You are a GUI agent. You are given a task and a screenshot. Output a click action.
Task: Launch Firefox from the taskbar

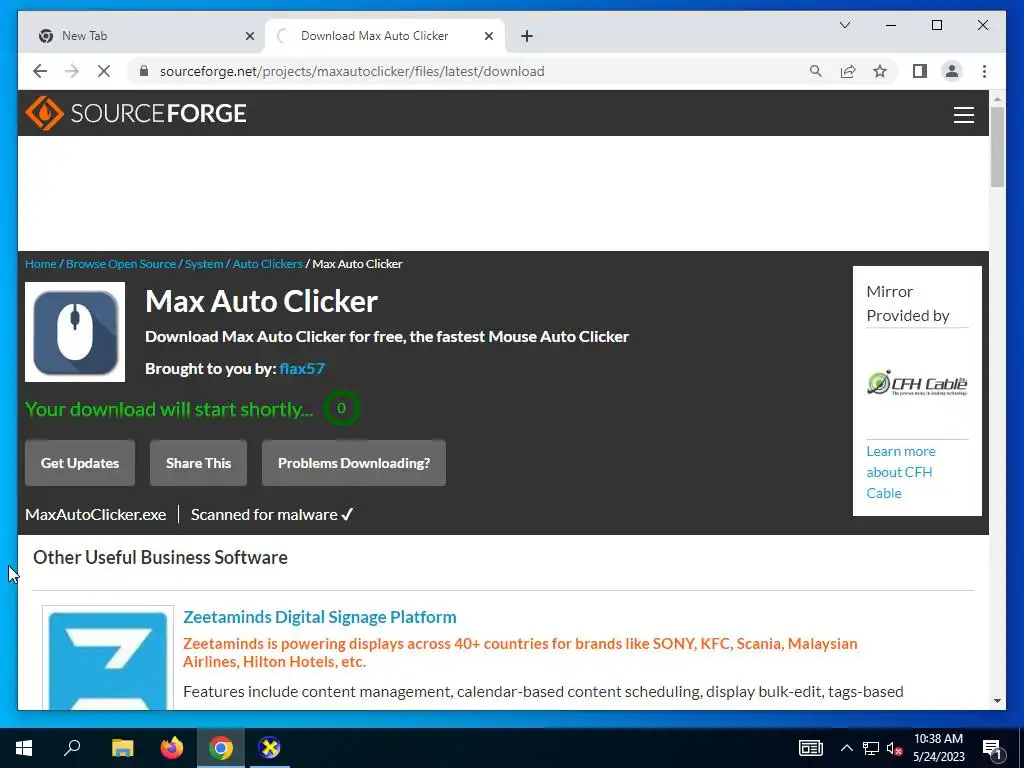tap(172, 748)
